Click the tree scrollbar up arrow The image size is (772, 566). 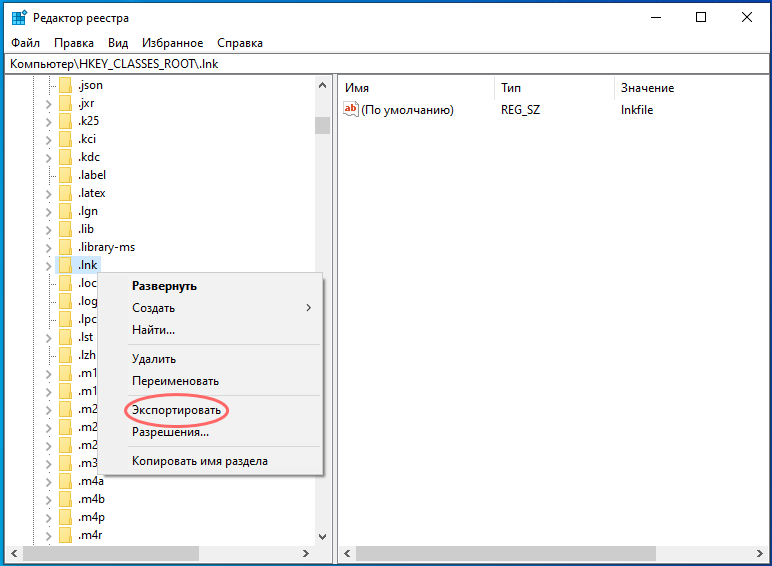pyautogui.click(x=322, y=85)
